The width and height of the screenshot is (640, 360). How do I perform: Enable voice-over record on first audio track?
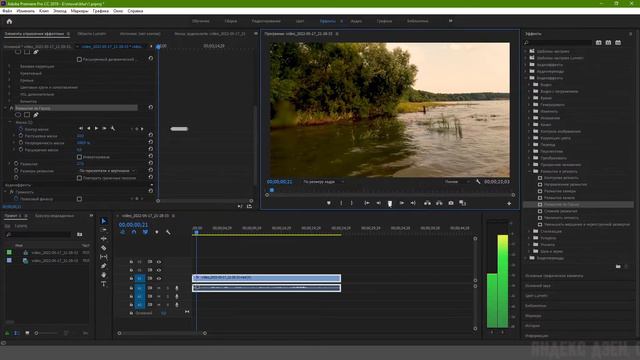pos(176,288)
